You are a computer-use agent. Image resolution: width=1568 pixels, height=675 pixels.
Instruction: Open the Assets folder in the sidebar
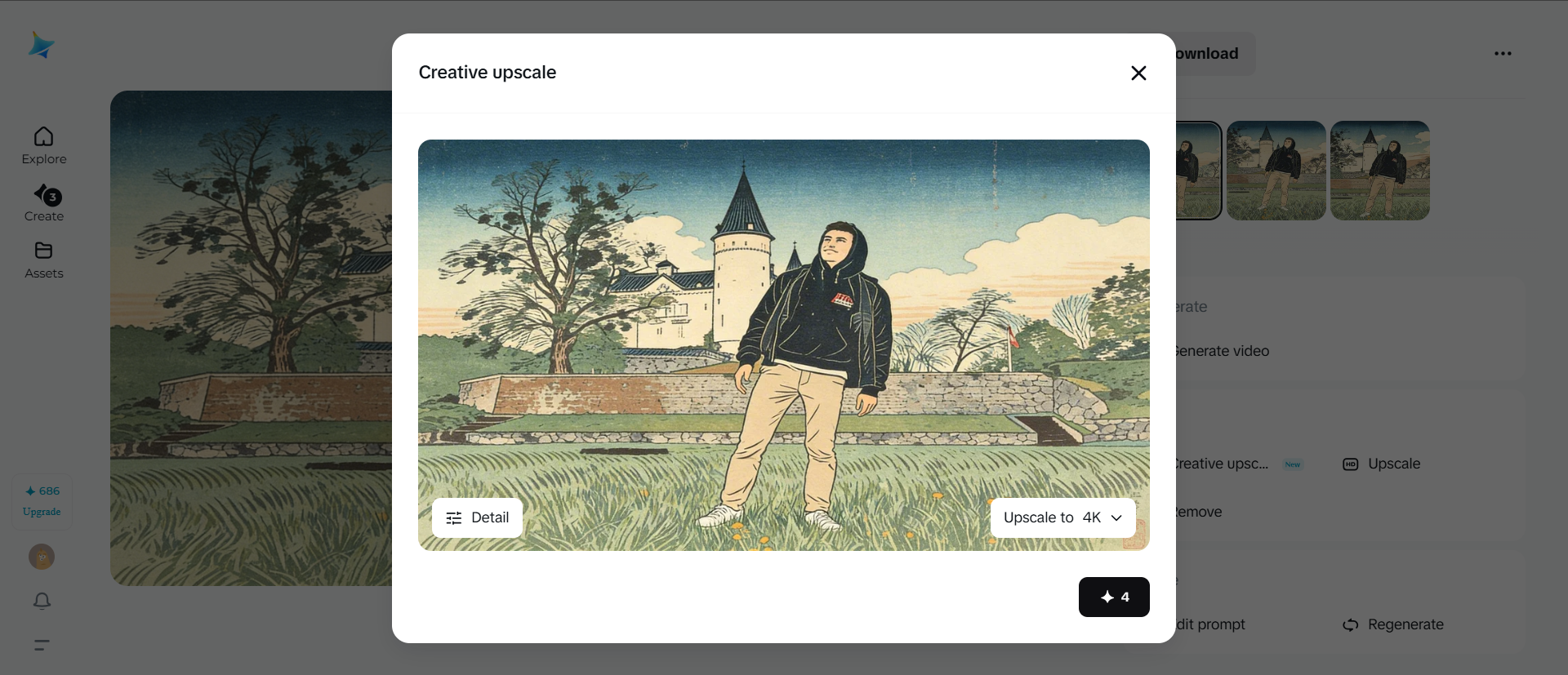(44, 260)
